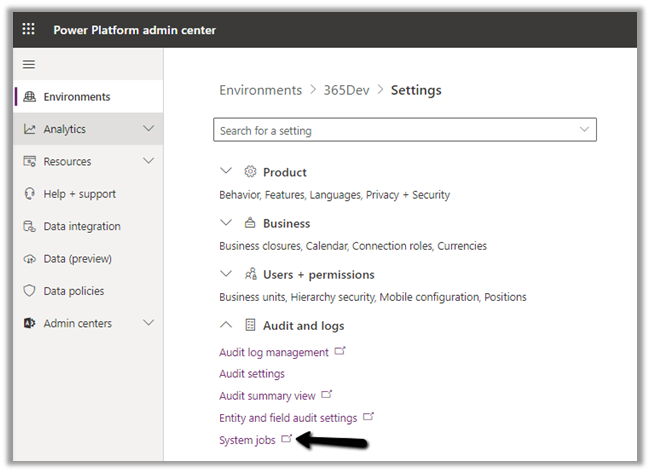650x473 pixels.
Task: Expand the Admin centers chevron
Action: (149, 323)
